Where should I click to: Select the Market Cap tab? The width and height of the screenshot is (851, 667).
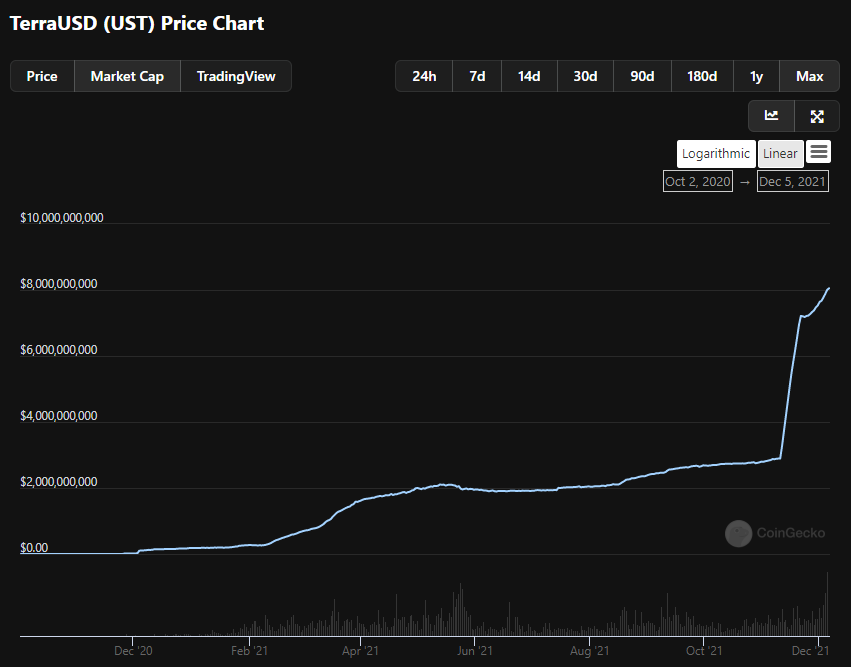[127, 76]
